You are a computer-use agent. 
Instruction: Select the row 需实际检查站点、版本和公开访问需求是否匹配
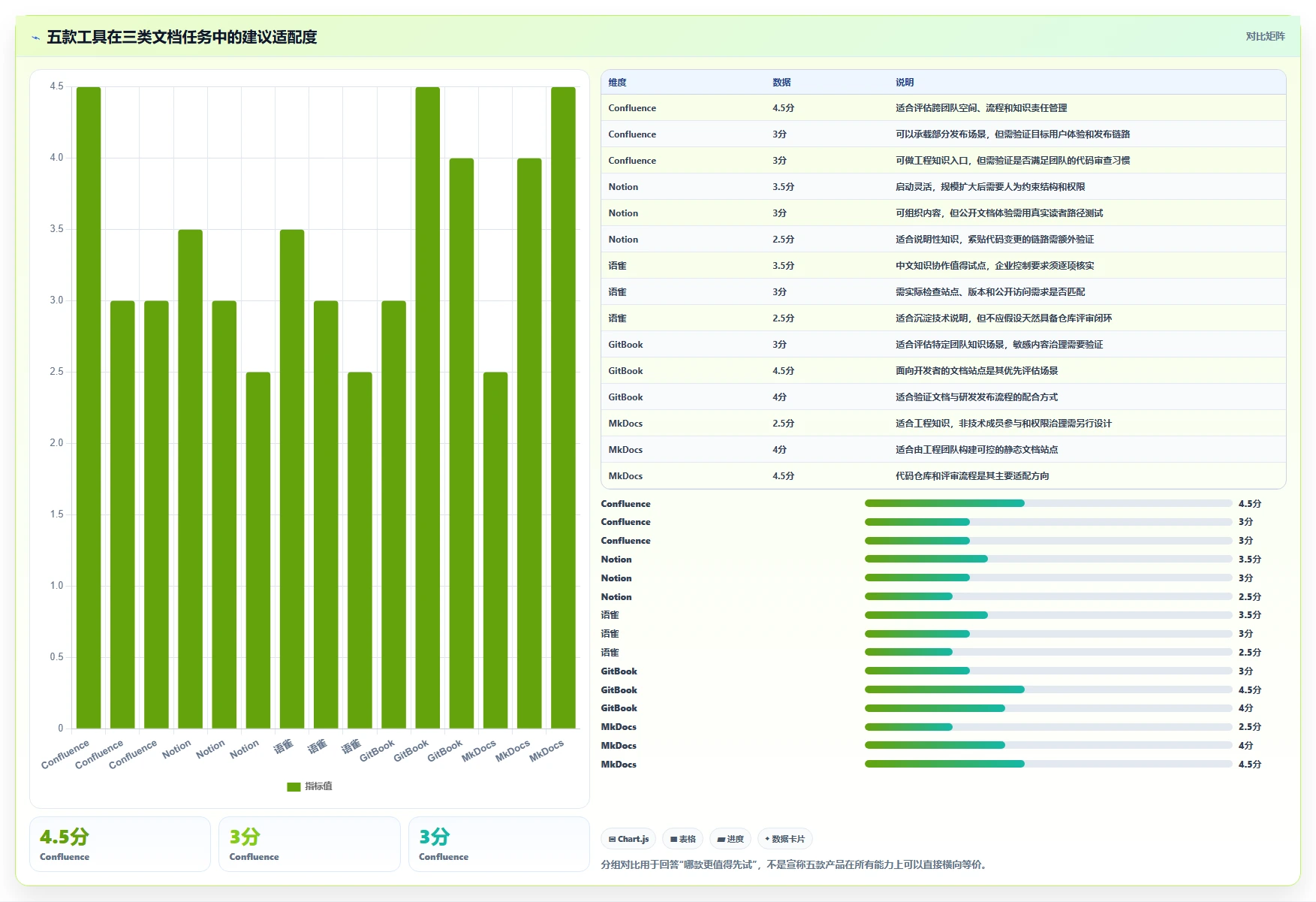(x=943, y=292)
